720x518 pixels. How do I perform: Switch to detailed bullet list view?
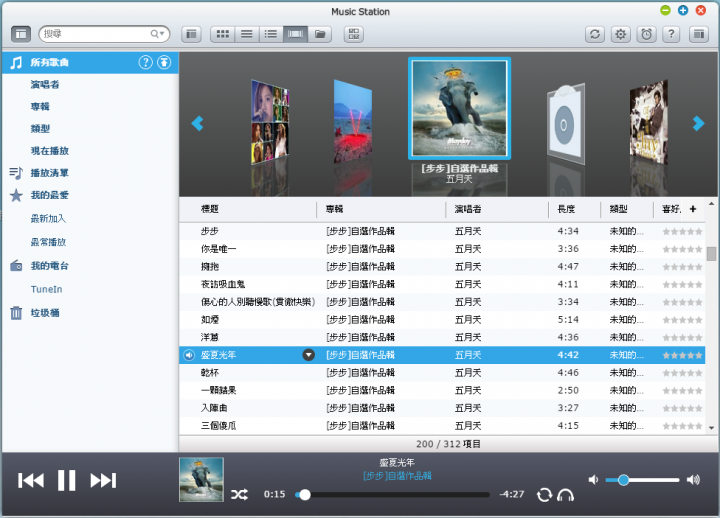click(x=271, y=34)
